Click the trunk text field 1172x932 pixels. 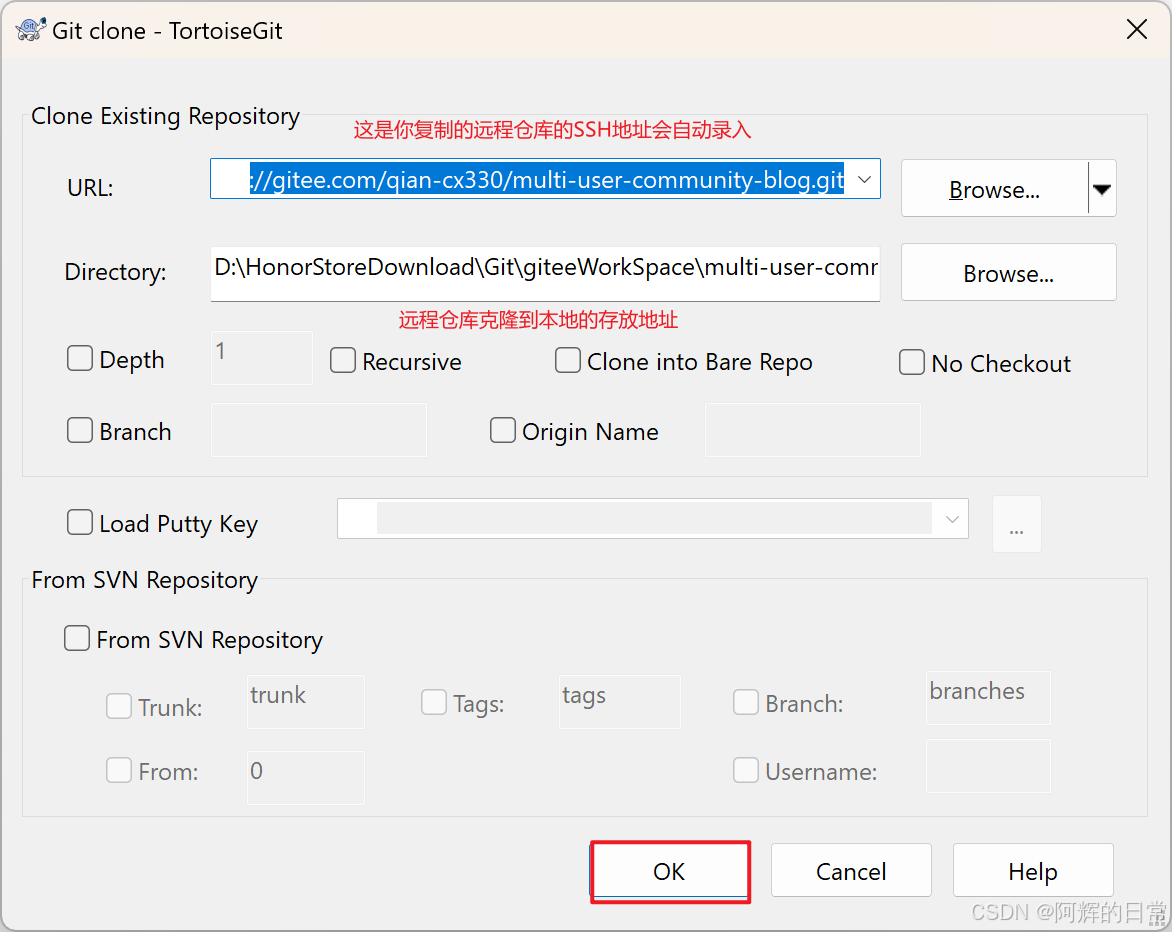click(306, 702)
